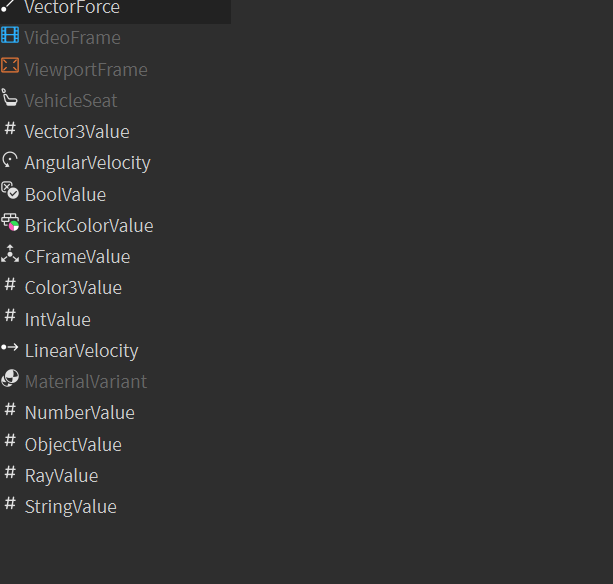Insert an IntValue object
The image size is (613, 584).
57,320
